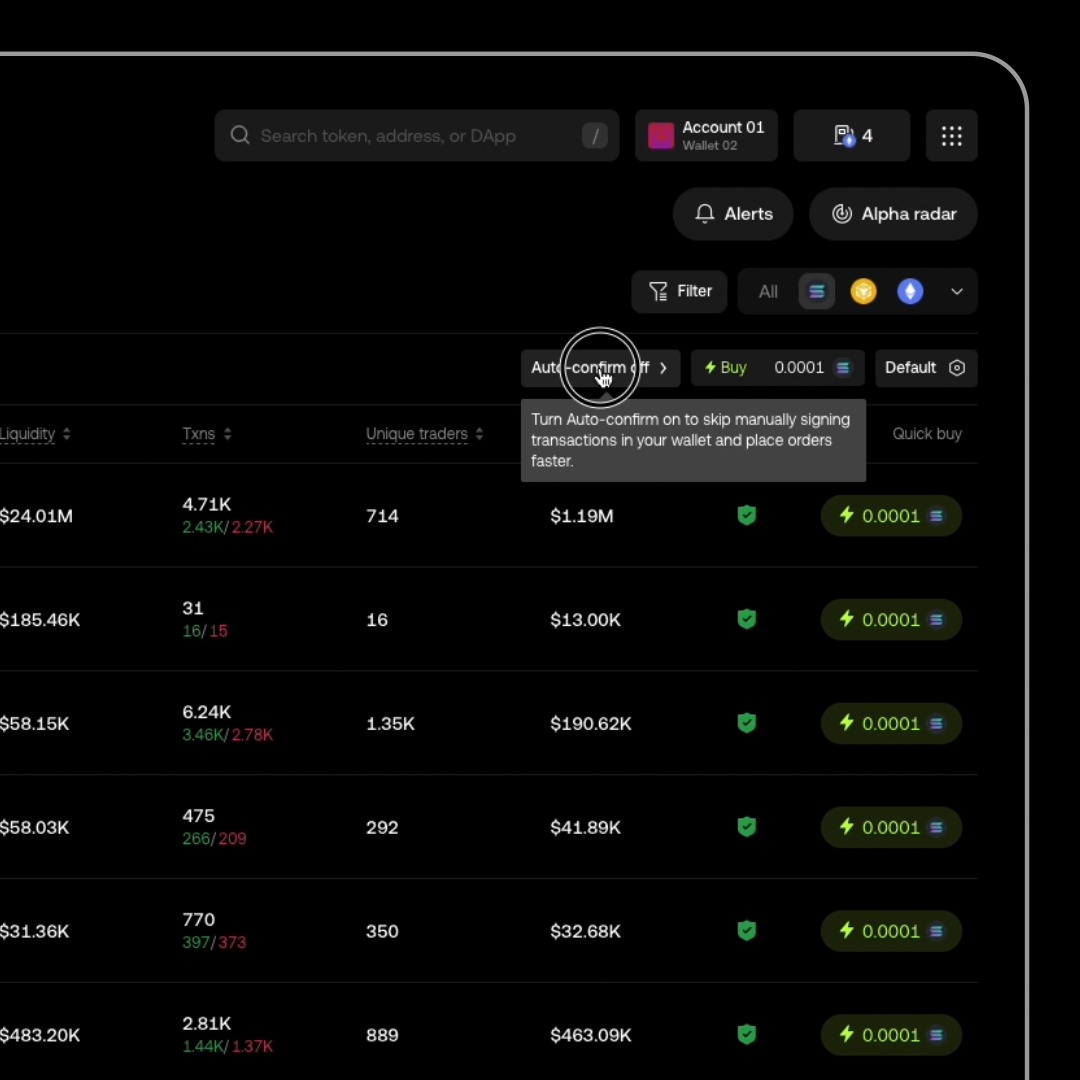Select the Solana chain icon
1080x1080 pixels.
(x=816, y=291)
